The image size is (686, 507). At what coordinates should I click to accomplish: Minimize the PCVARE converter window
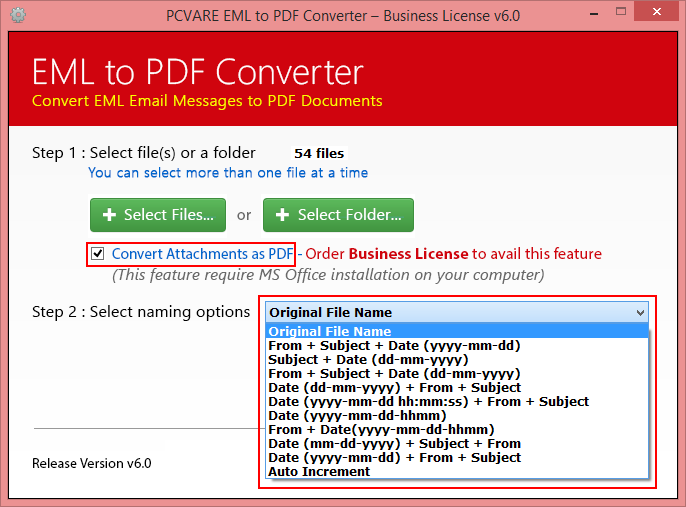coord(594,13)
